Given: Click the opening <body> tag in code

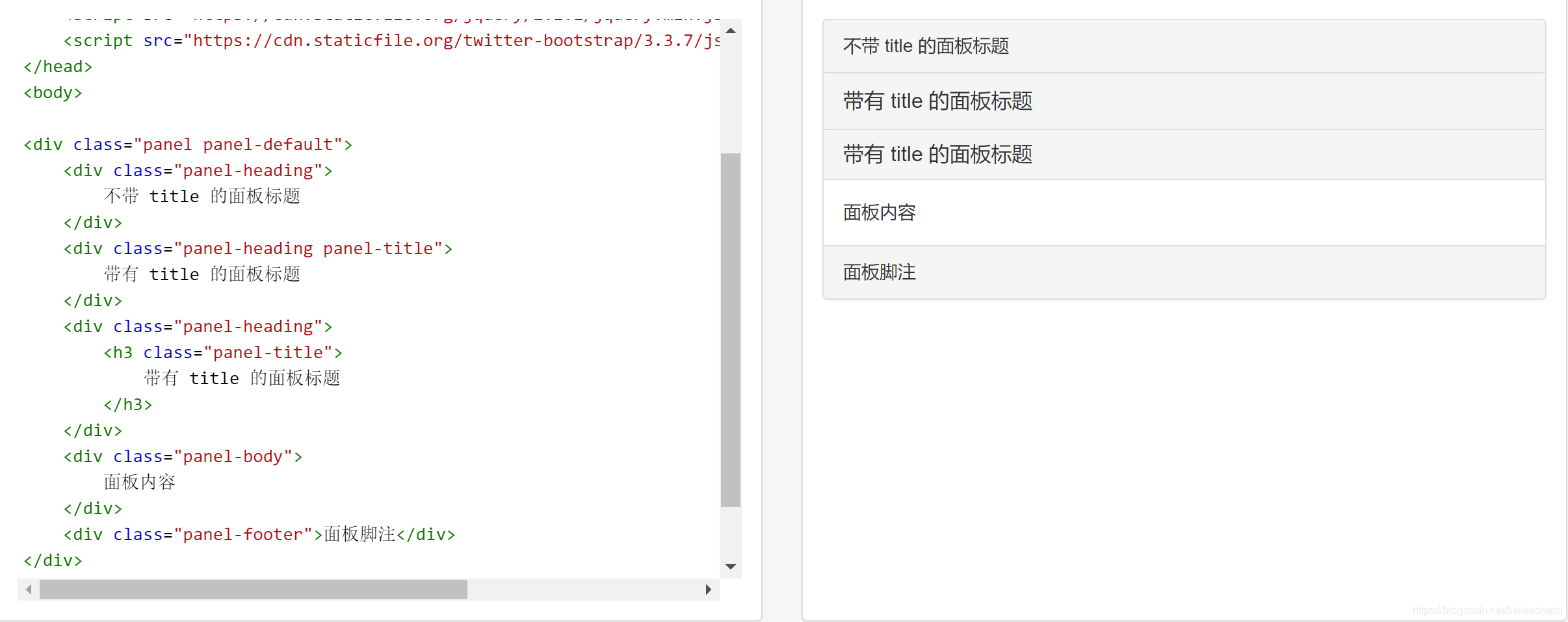Looking at the screenshot, I should point(53,92).
